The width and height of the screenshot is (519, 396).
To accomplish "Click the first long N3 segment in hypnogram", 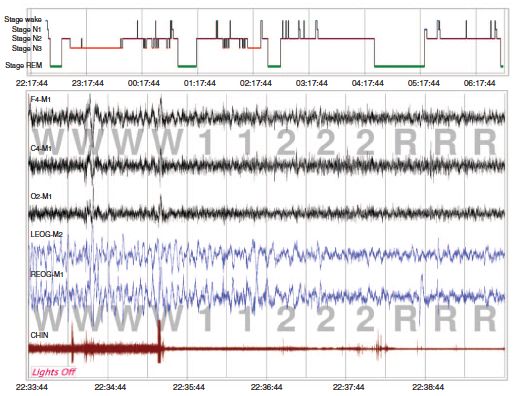I will [96, 48].
